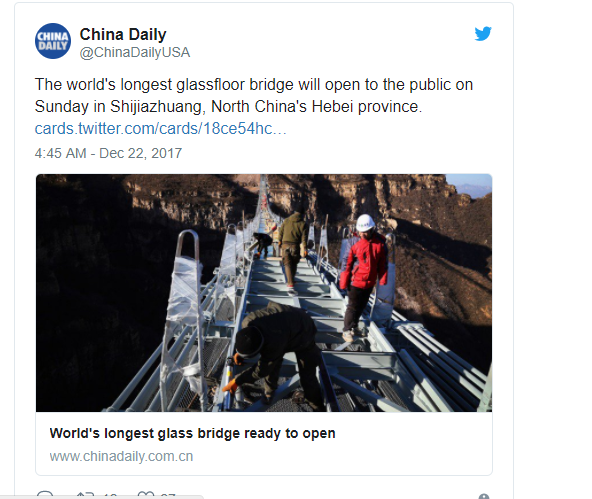Retweet using the retweet arrows icon

pyautogui.click(x=85, y=495)
